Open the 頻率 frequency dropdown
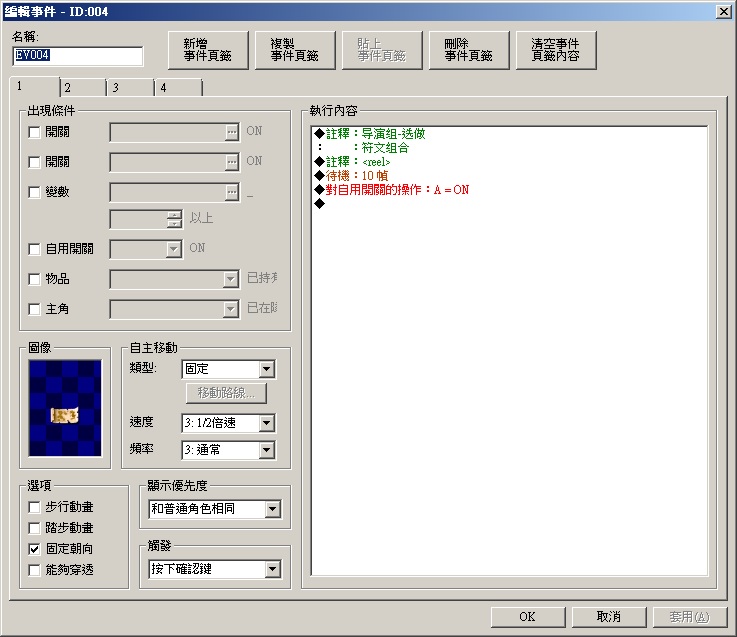The image size is (737, 637). click(228, 450)
